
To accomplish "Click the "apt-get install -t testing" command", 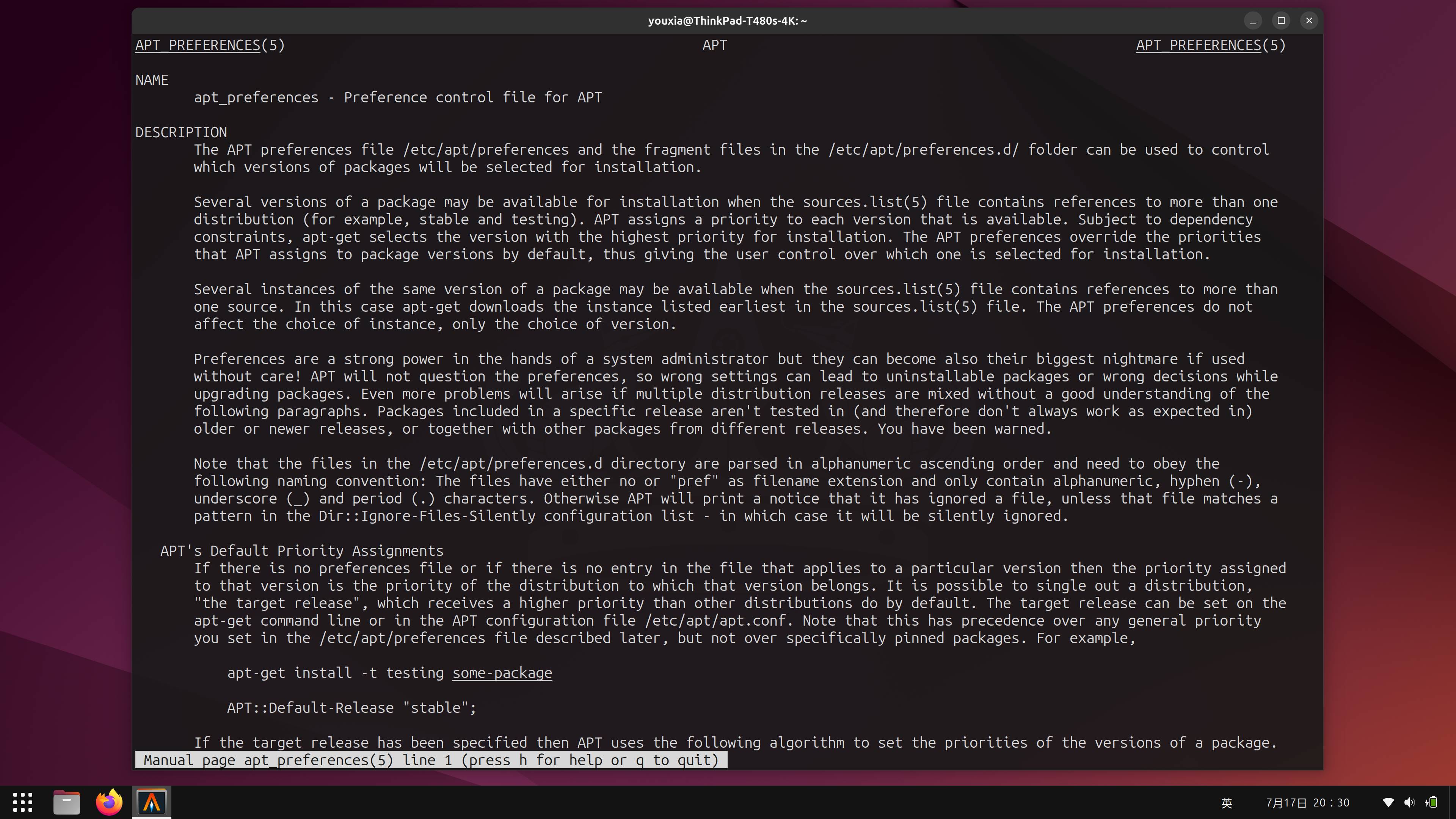I will (x=335, y=673).
